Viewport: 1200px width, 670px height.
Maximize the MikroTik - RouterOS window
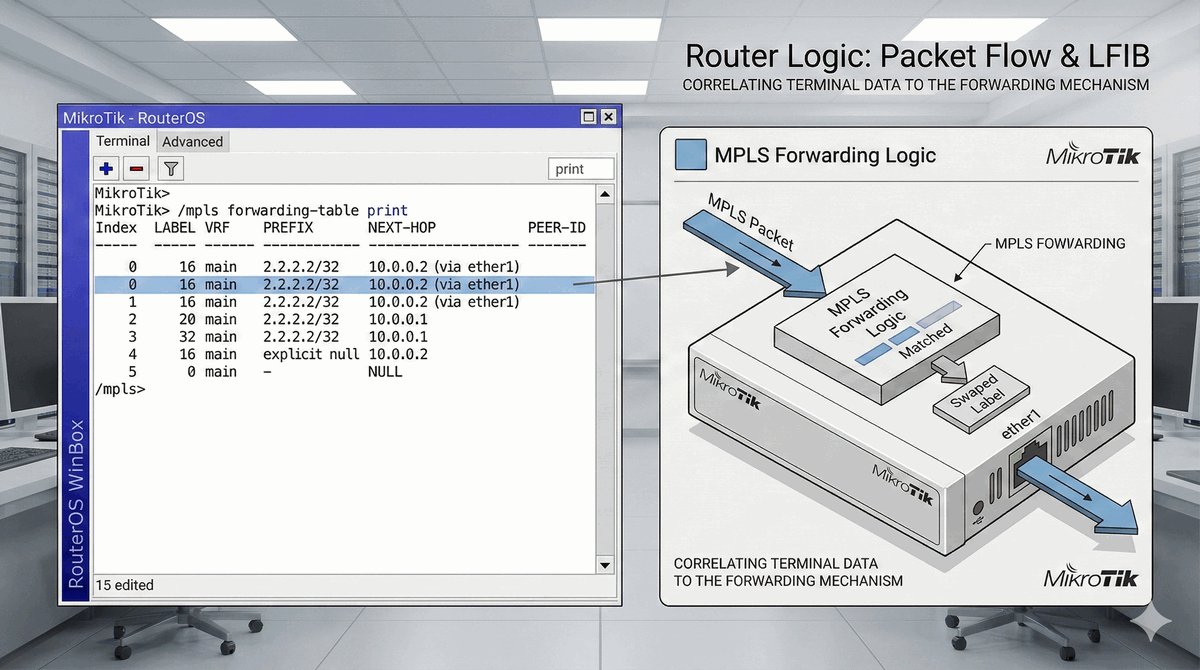pyautogui.click(x=588, y=116)
